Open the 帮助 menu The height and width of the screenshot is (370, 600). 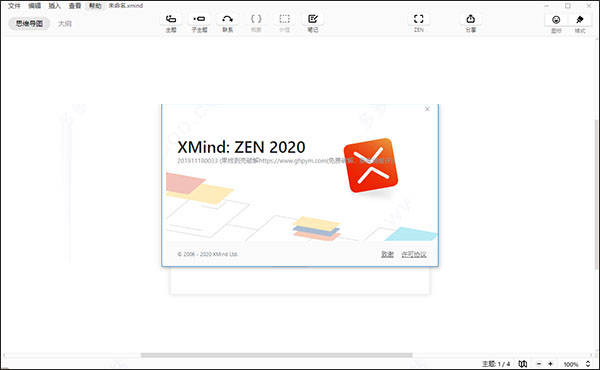(x=95, y=6)
